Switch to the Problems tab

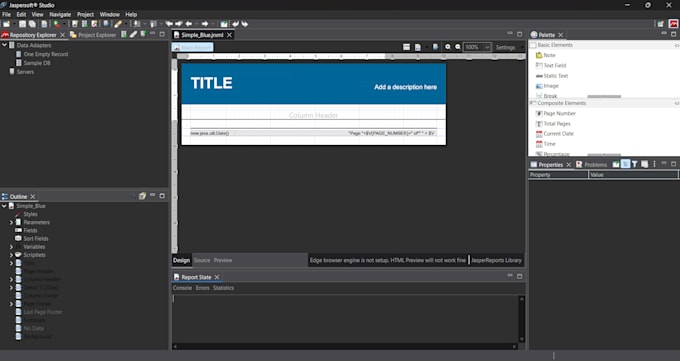click(592, 164)
